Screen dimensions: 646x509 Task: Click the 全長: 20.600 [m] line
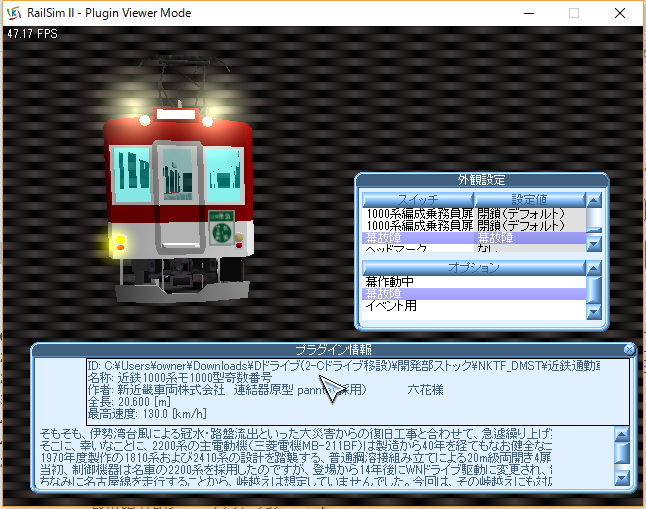click(x=129, y=402)
